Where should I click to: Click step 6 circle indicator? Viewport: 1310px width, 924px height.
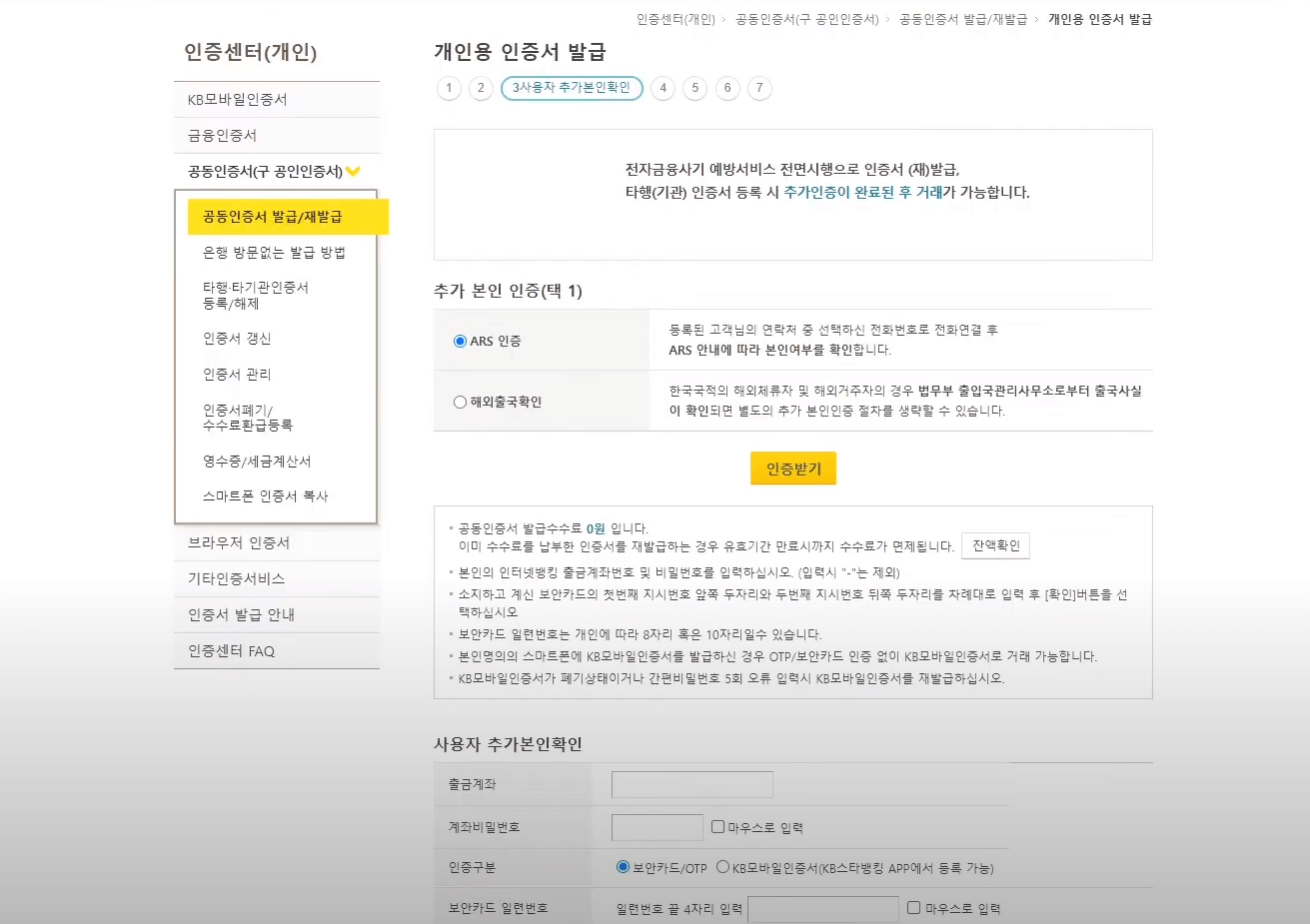(726, 88)
